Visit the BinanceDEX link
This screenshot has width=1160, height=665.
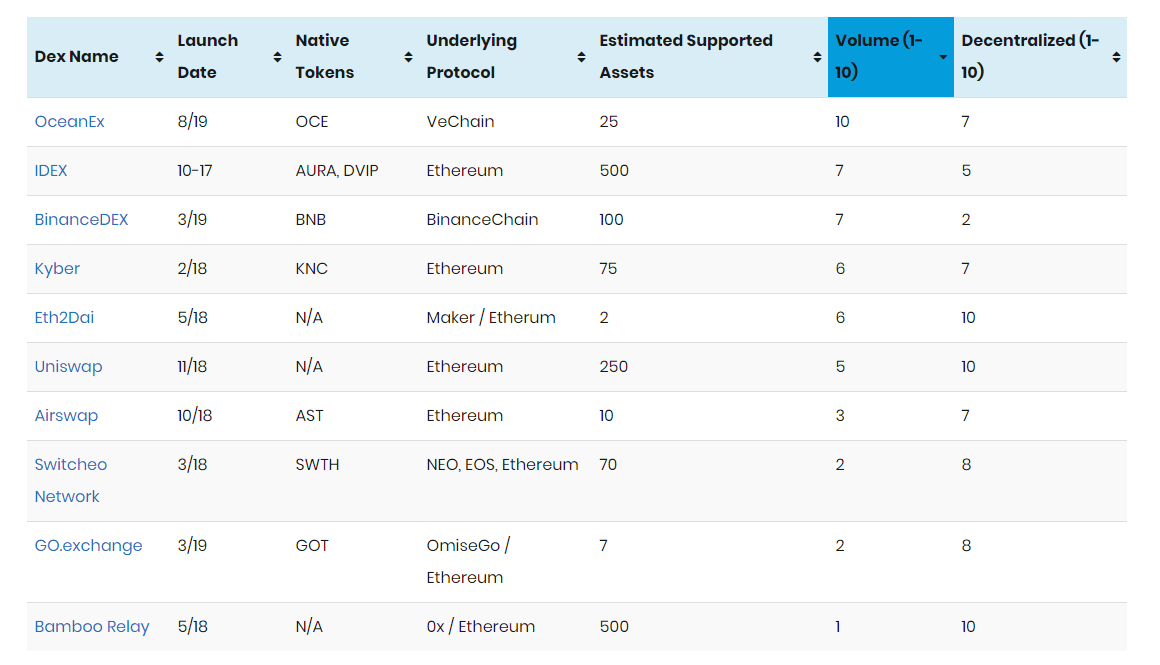pos(81,220)
